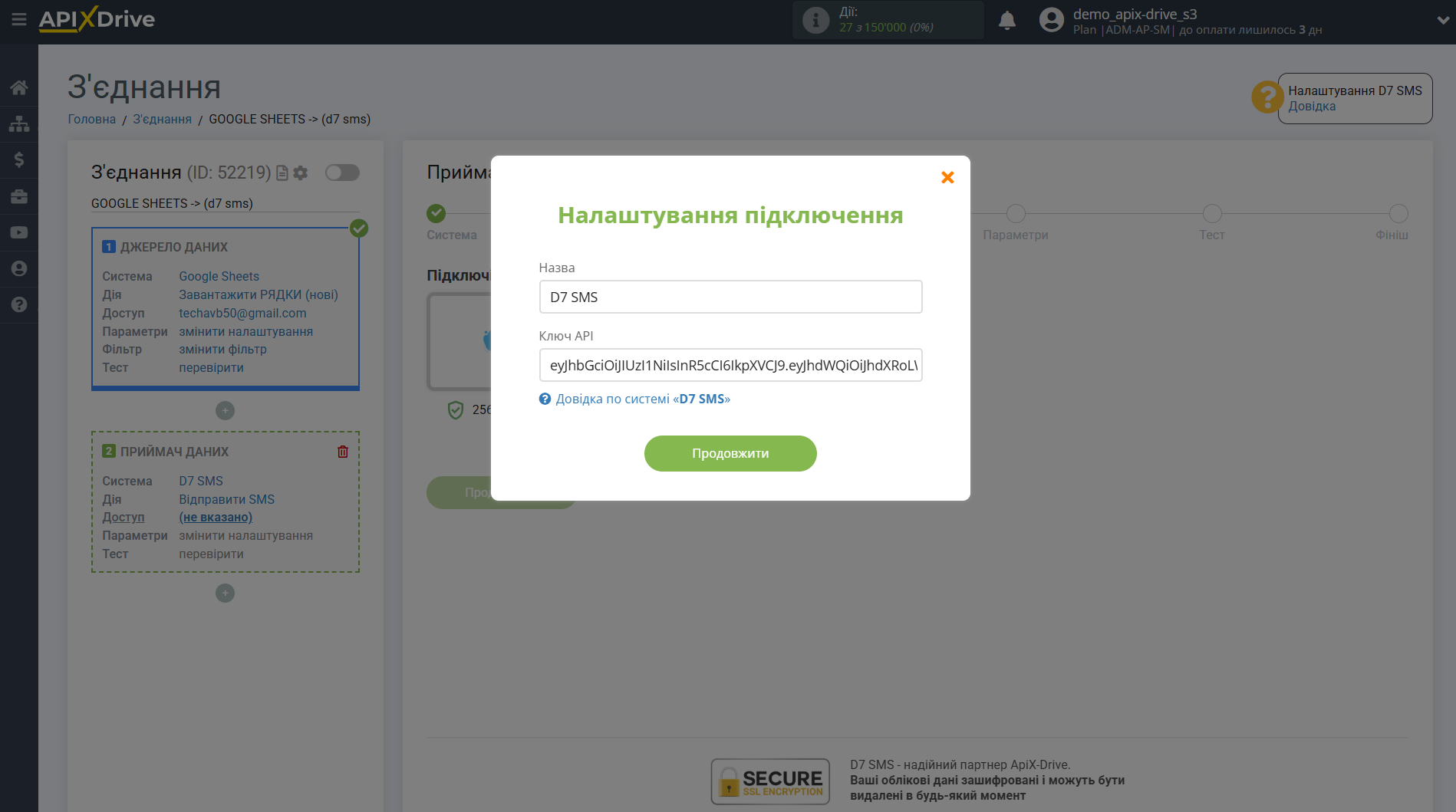Open З'єднання breadcrumb link
The image size is (1456, 812).
point(162,119)
